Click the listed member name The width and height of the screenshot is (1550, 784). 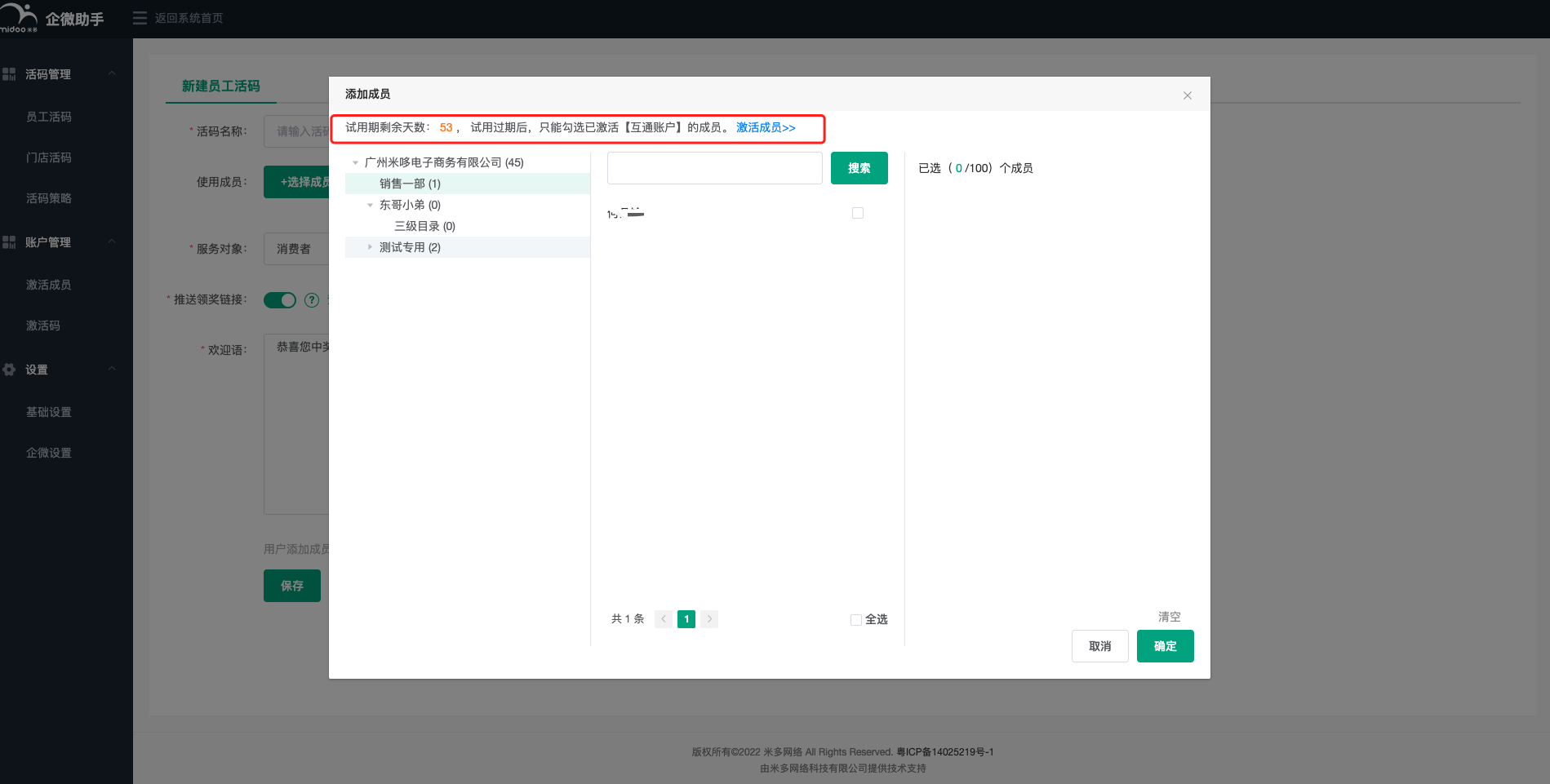[625, 213]
